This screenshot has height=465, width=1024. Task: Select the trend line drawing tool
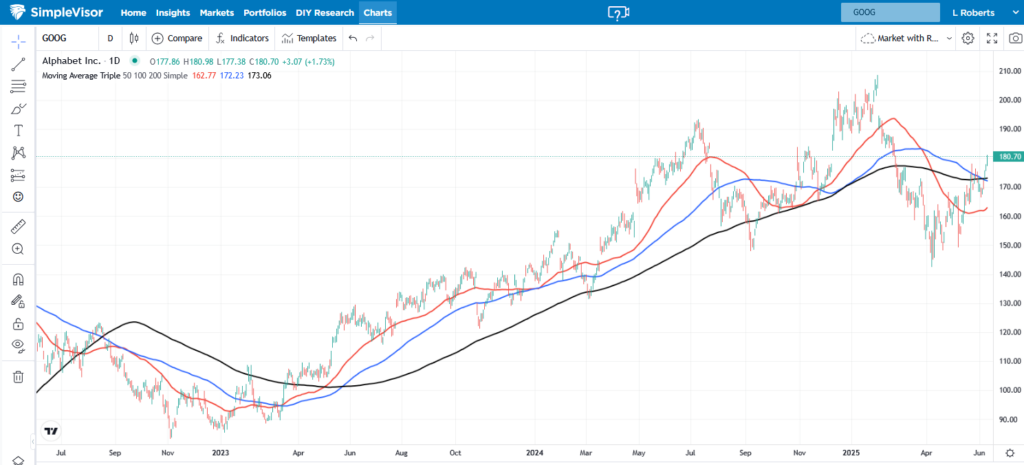18,64
